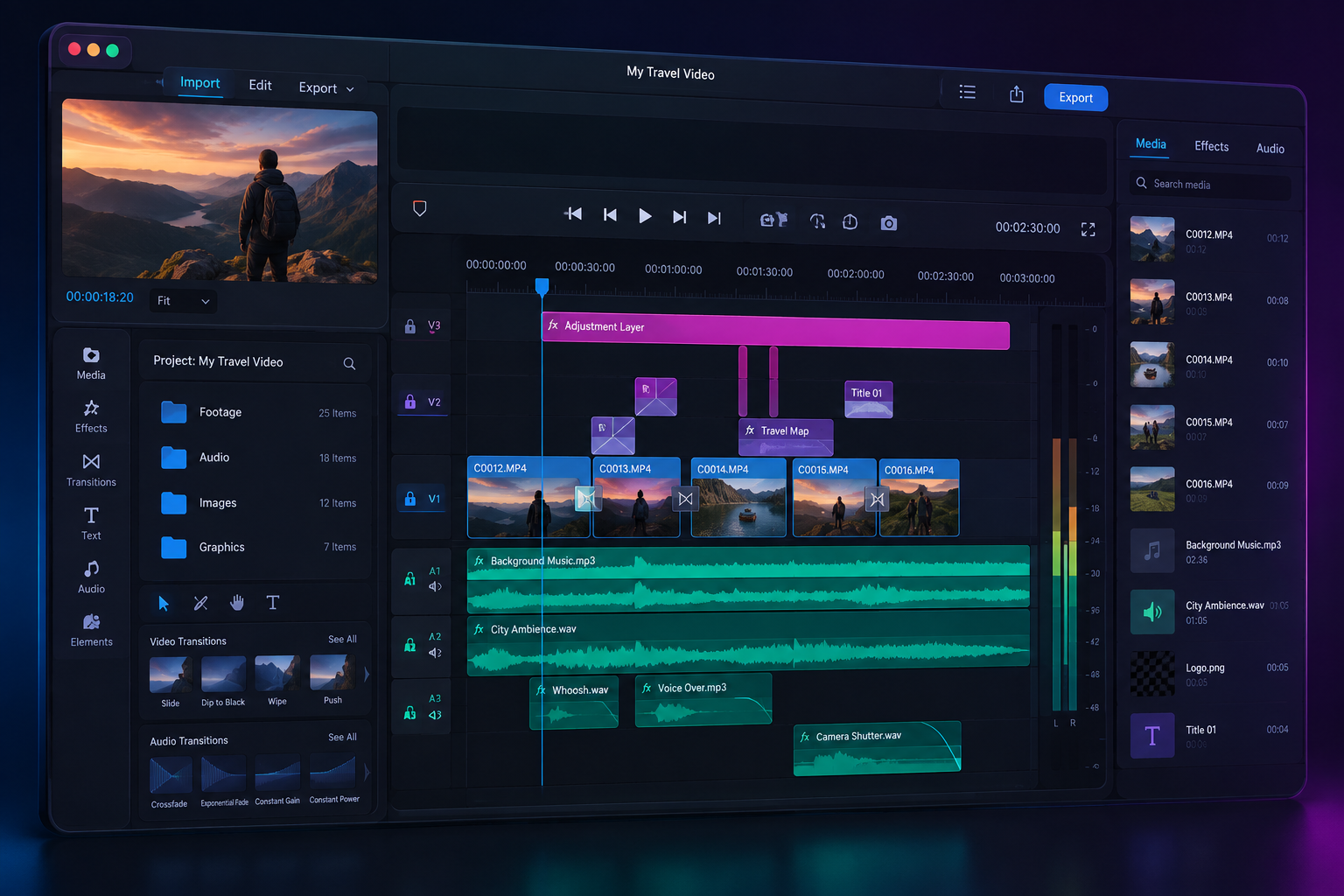Click the camera-flag icon in transport bar
The width and height of the screenshot is (1344, 896).
click(773, 220)
